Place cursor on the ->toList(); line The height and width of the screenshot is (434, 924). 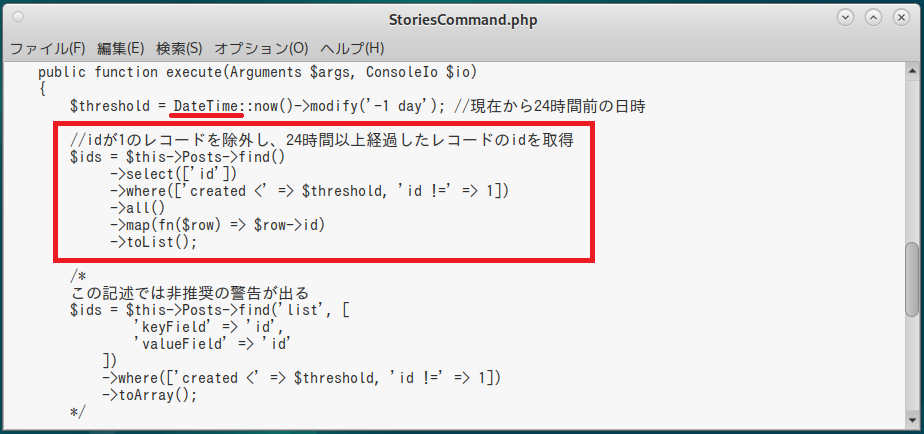coord(153,241)
